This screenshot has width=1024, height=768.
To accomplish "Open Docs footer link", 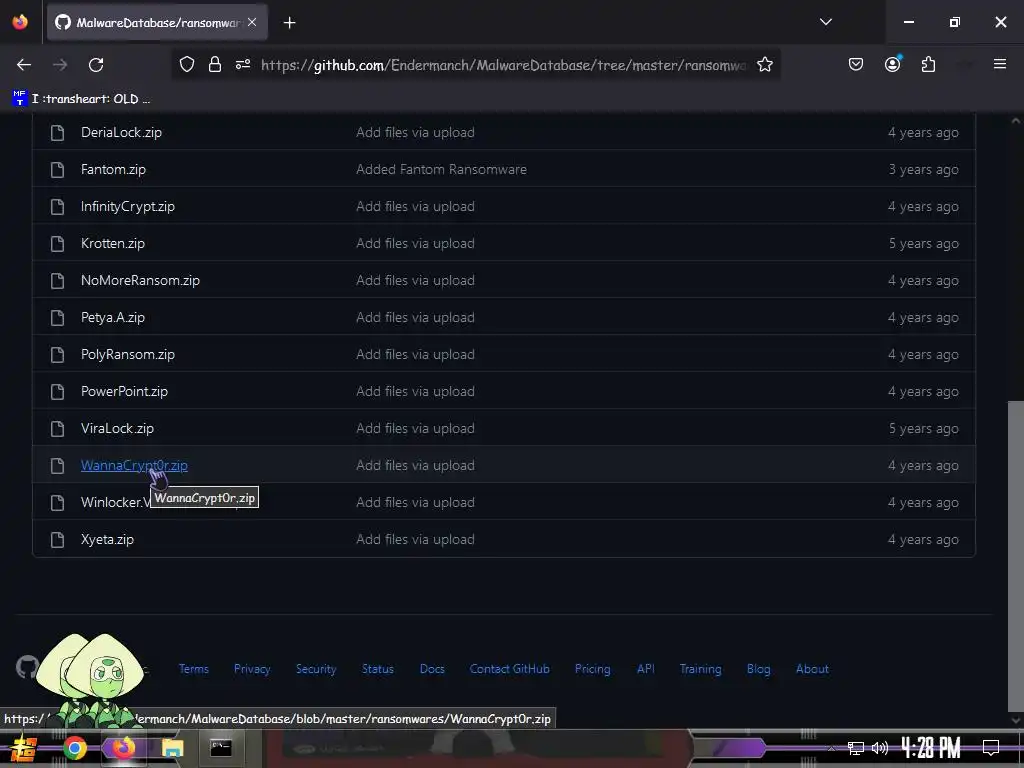I will tap(432, 669).
